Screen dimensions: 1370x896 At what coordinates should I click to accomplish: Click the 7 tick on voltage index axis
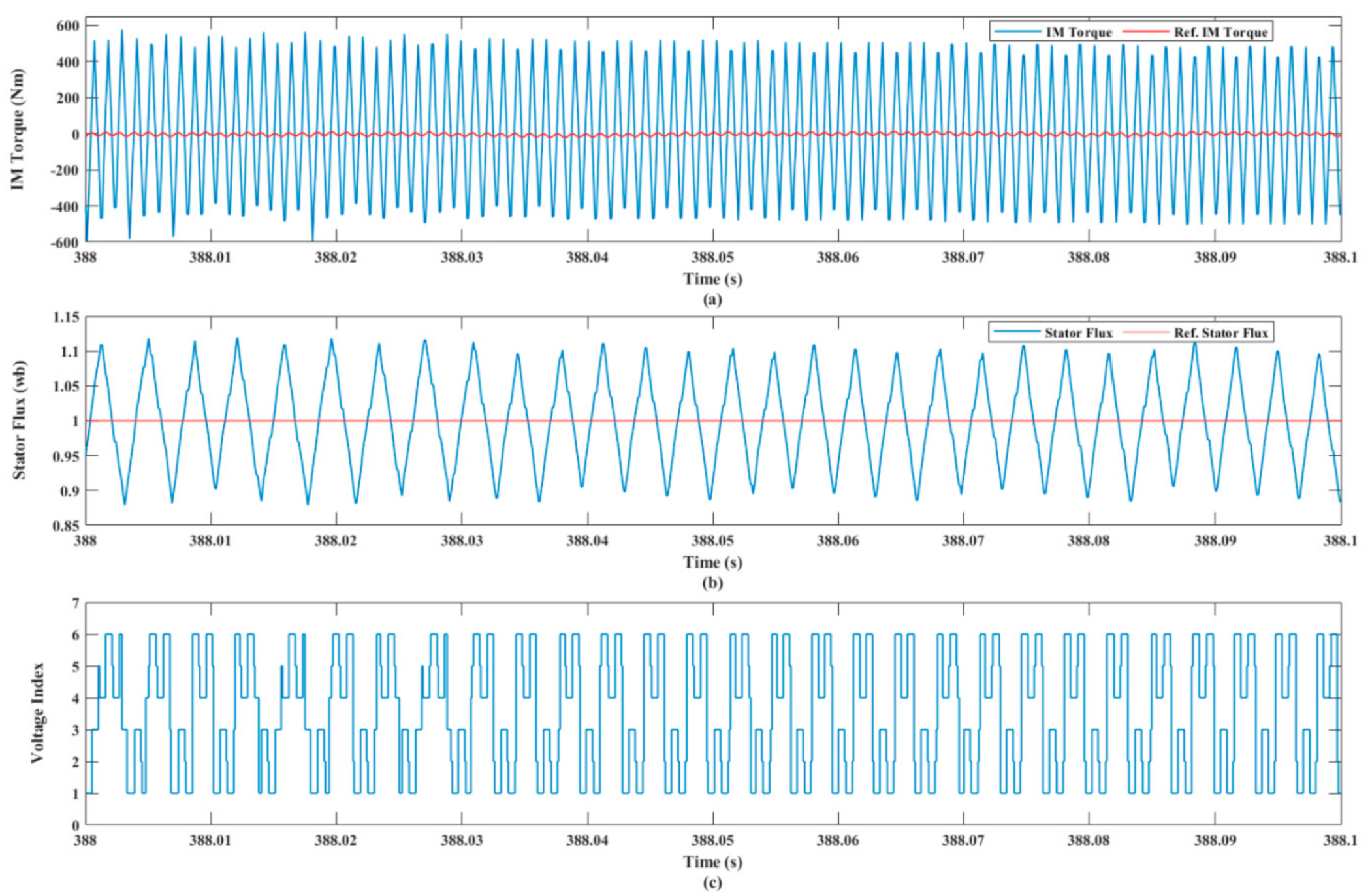click(75, 603)
